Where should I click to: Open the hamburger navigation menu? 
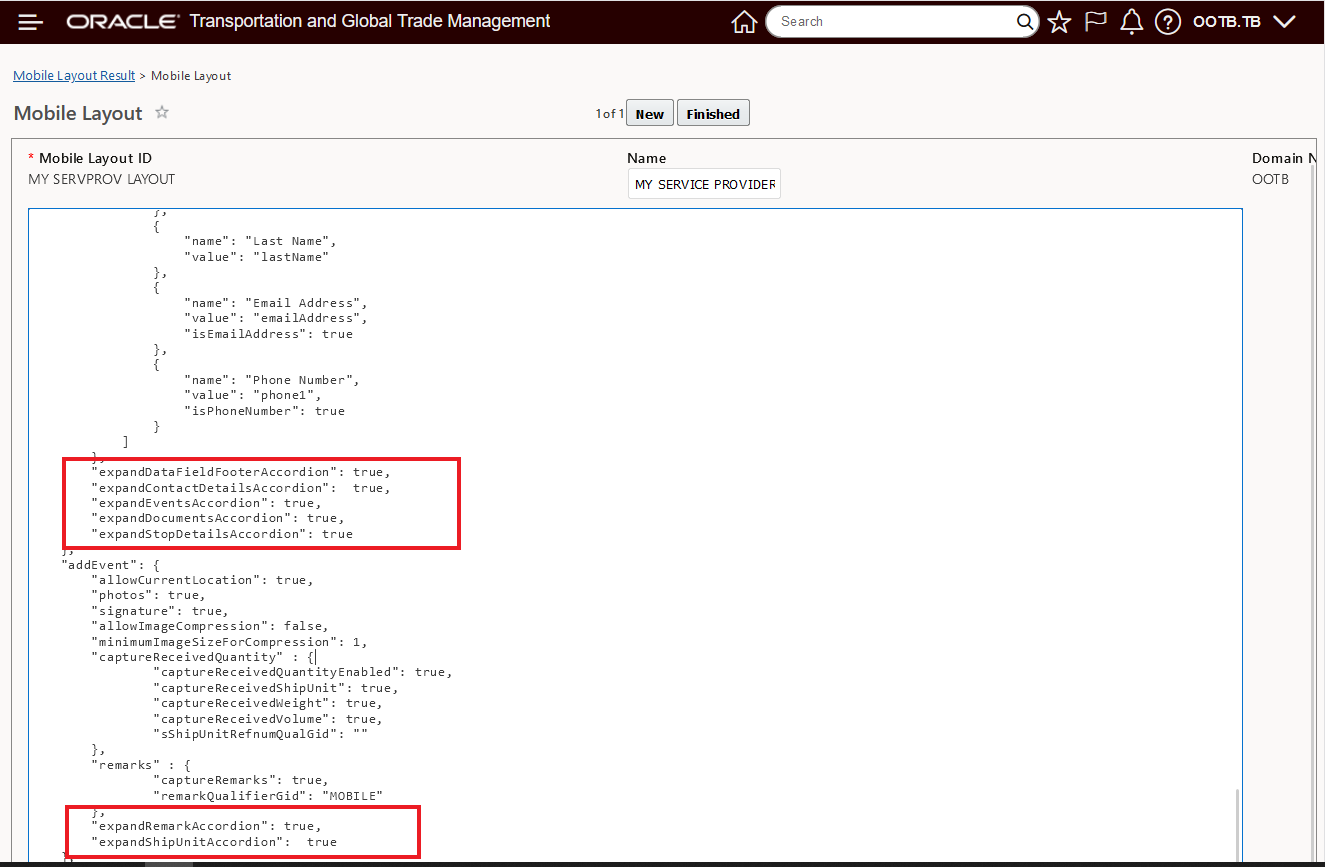(x=31, y=22)
